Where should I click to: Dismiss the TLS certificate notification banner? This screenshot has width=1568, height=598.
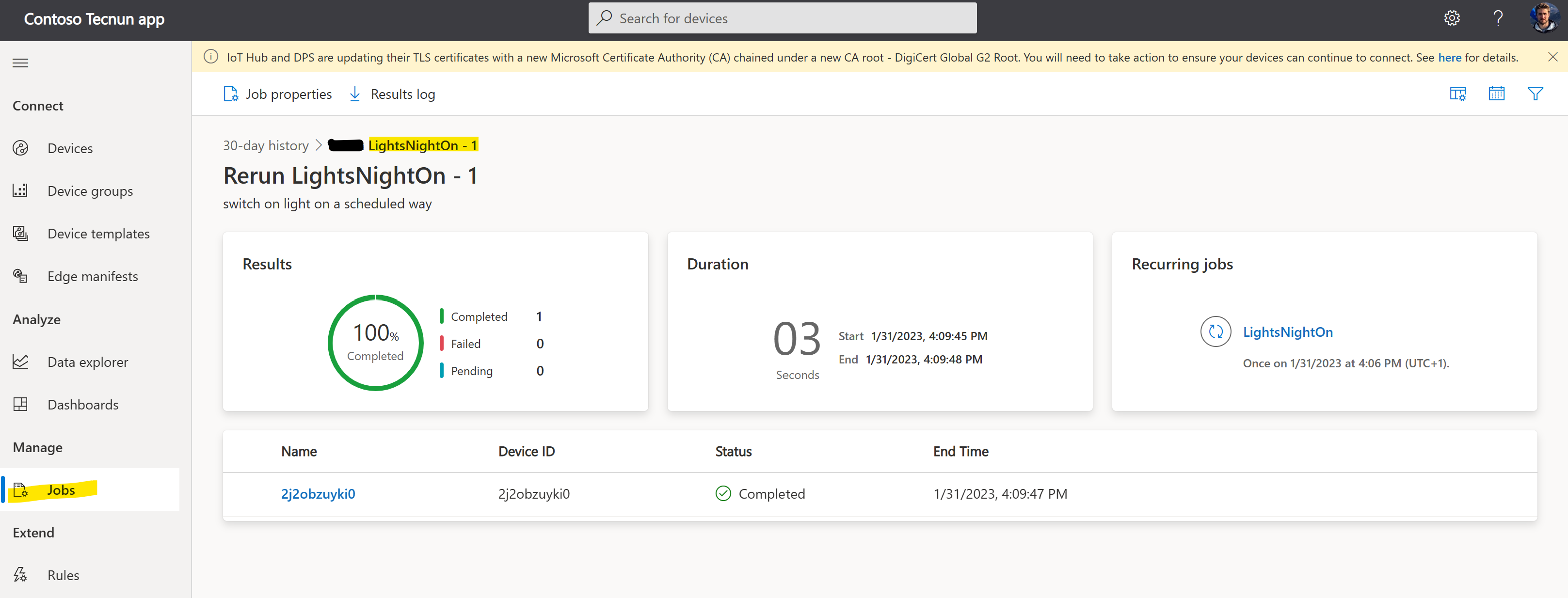[x=1552, y=57]
